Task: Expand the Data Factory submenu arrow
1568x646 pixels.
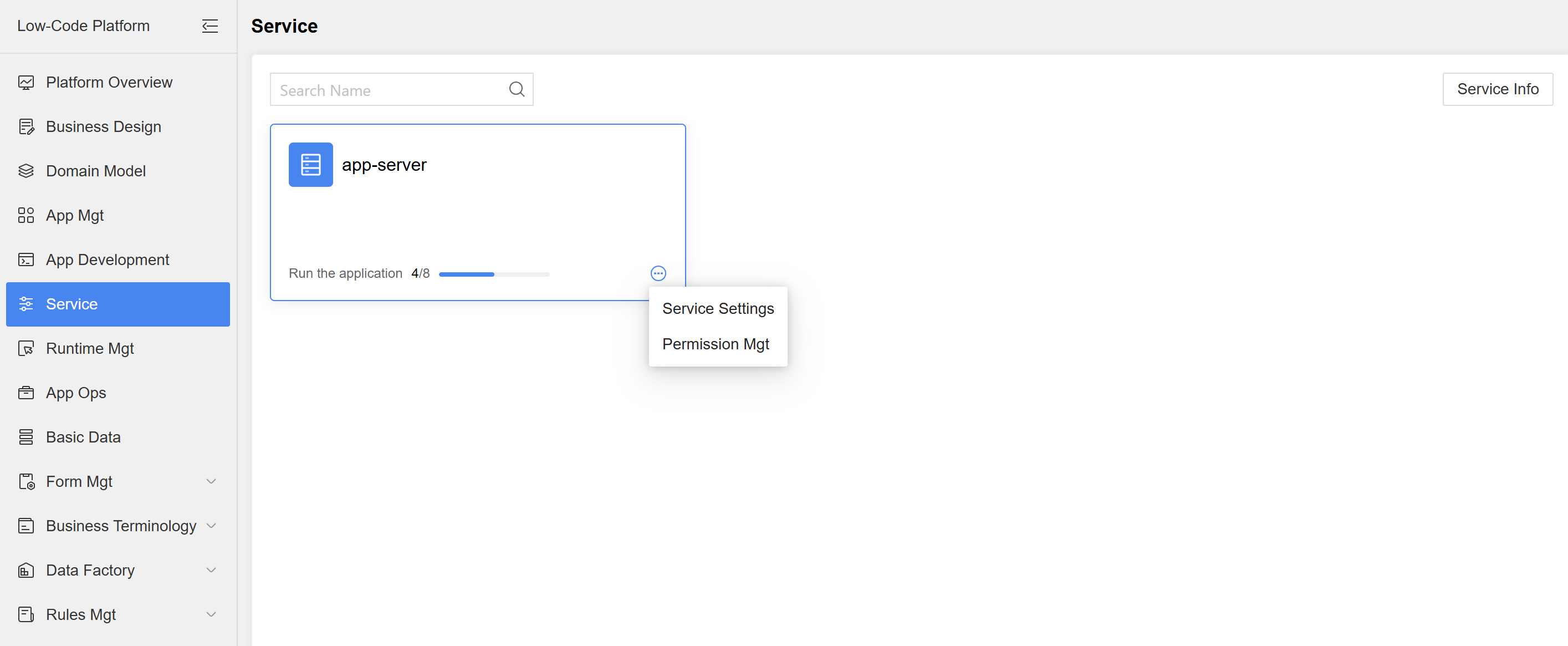Action: tap(211, 570)
